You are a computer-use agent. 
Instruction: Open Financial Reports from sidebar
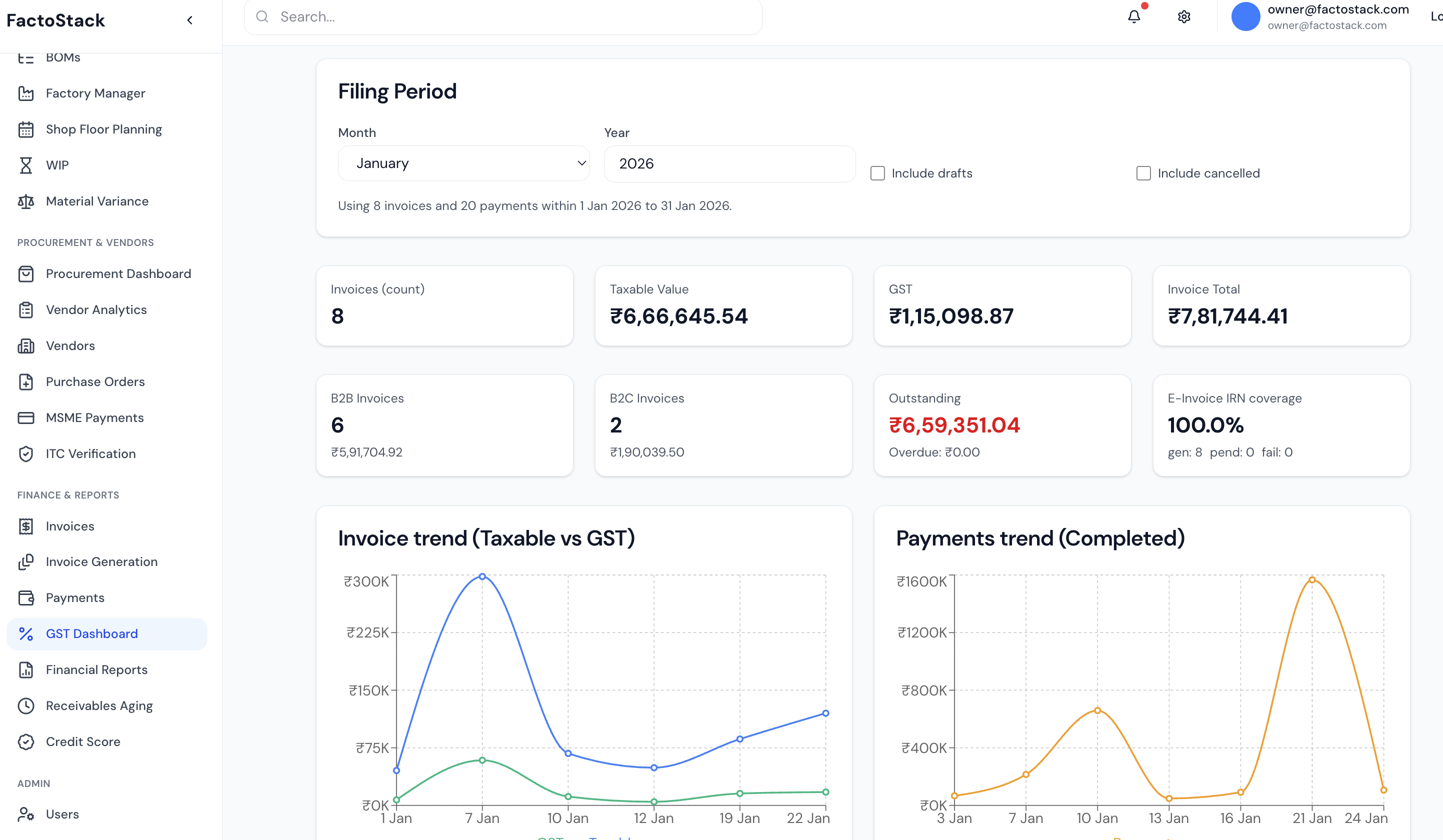click(96, 669)
